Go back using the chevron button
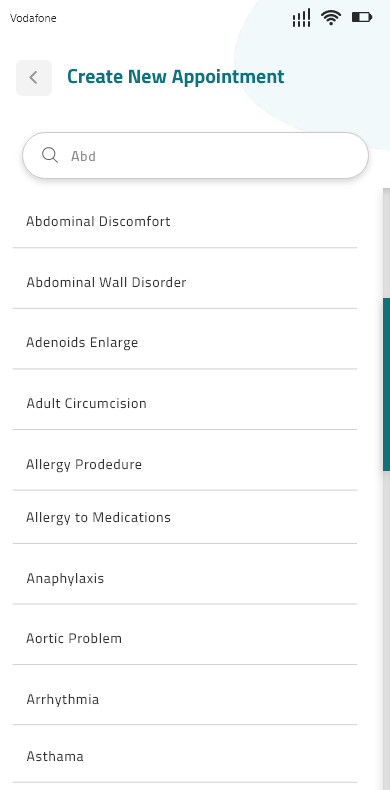 34,78
